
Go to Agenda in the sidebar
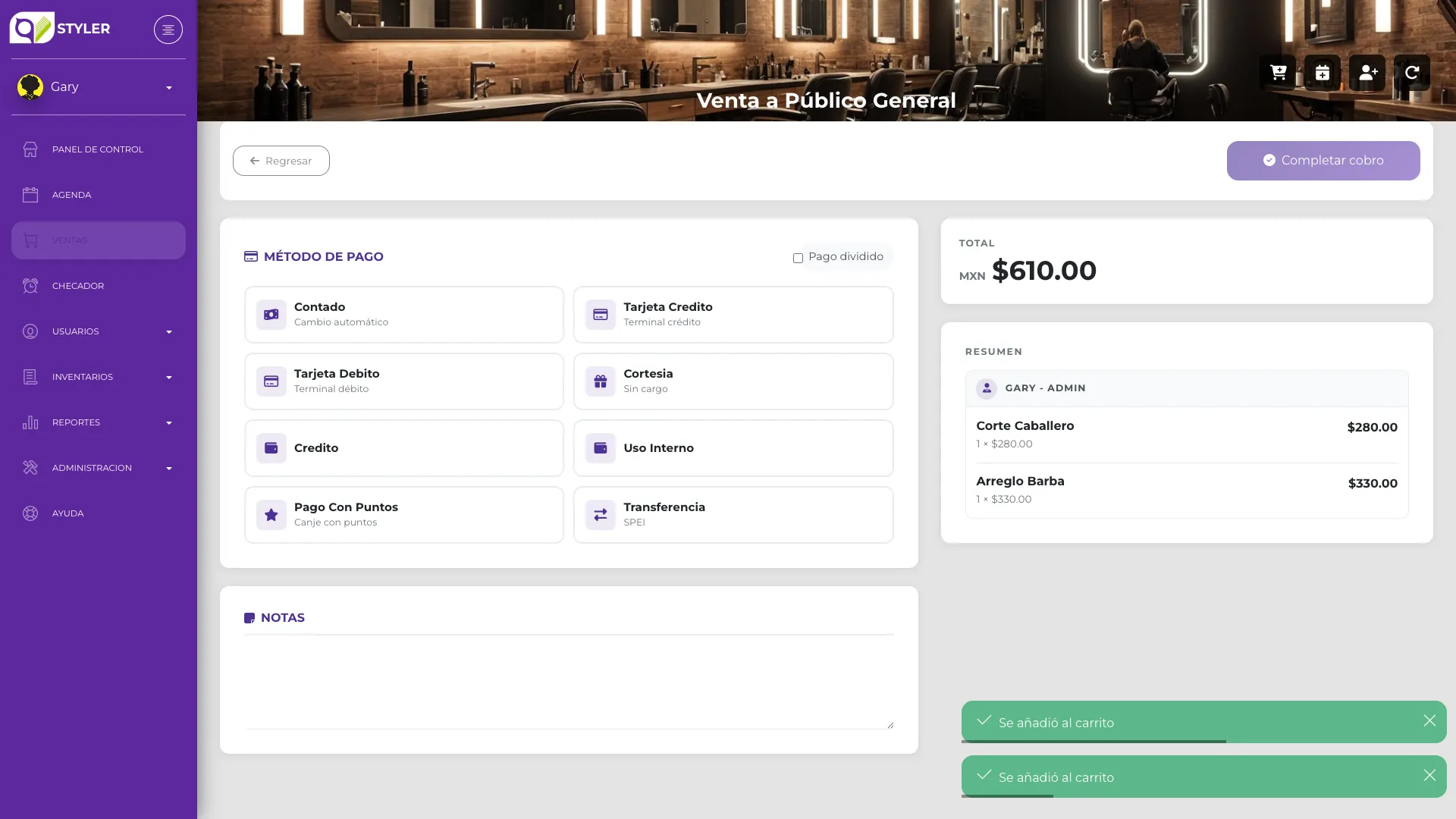(99, 195)
